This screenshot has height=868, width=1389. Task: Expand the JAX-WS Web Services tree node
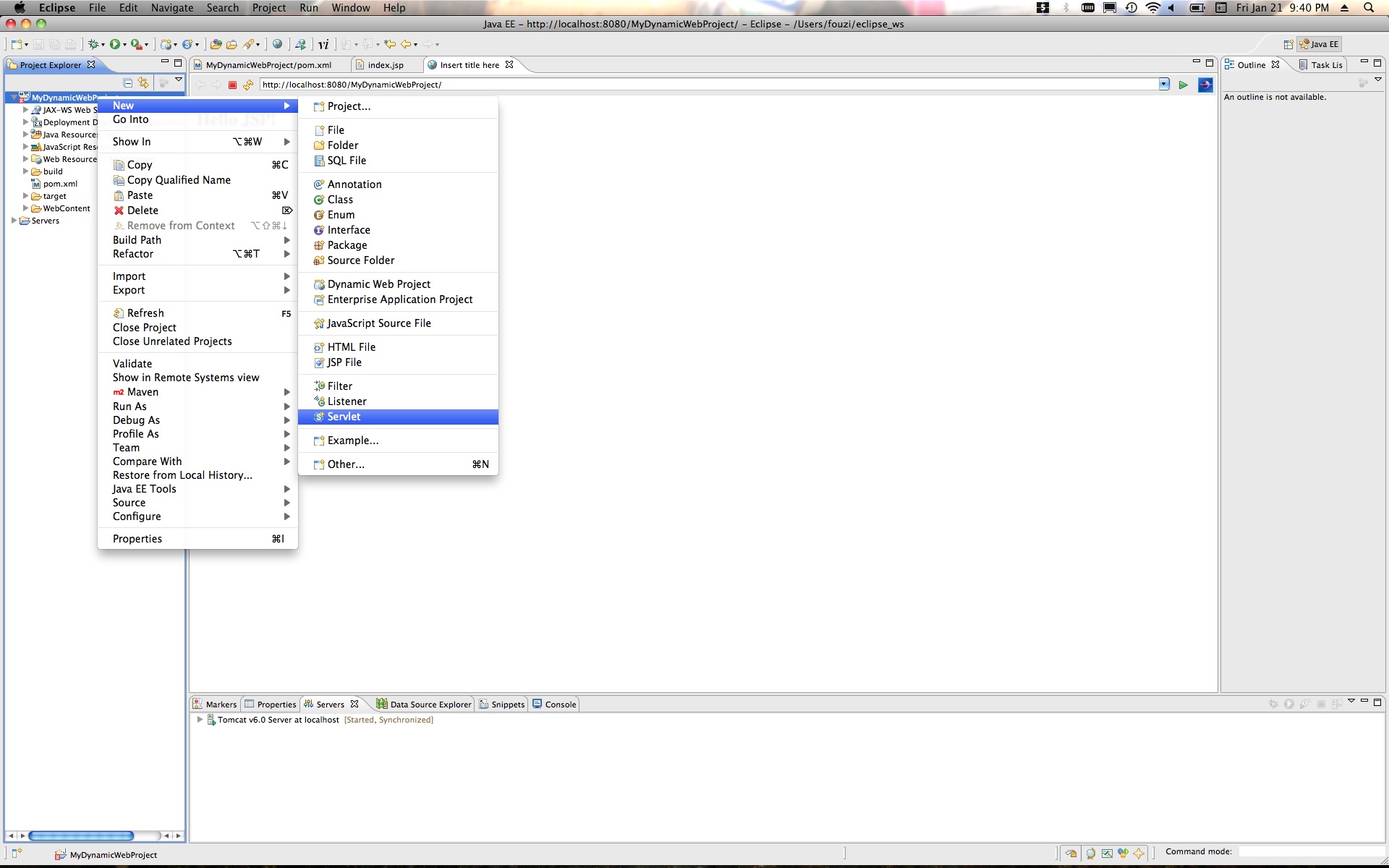(25, 110)
